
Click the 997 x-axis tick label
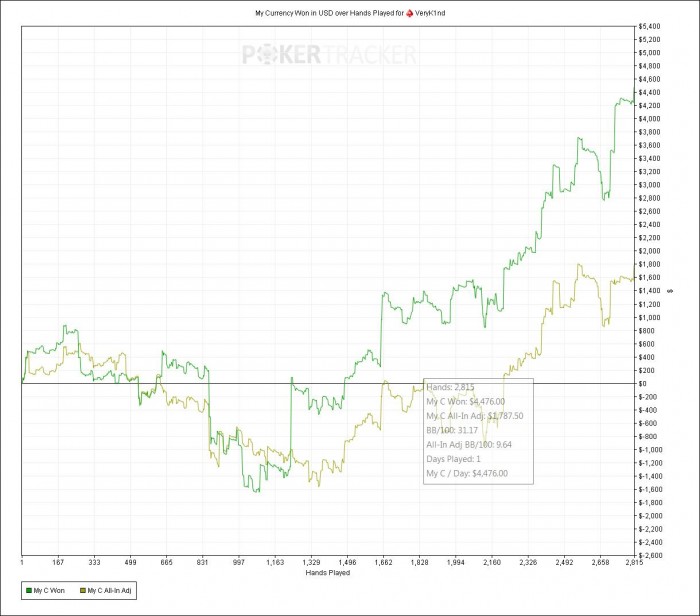click(x=239, y=562)
